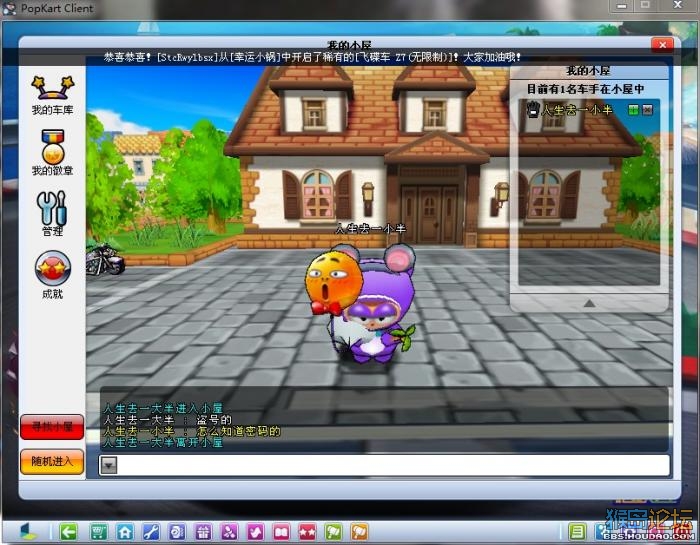
Task: Open the shopping cart store icon
Action: (x=98, y=532)
